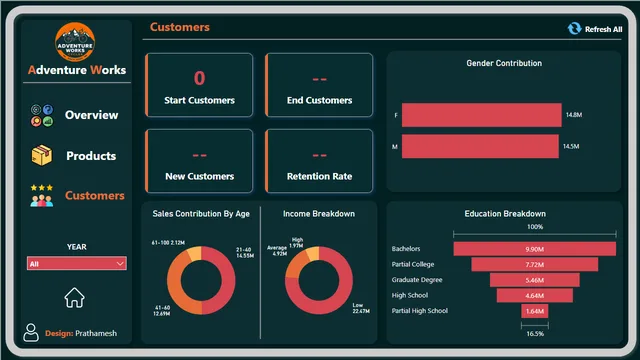This screenshot has width=640, height=360.
Task: Click the Adventure Works title text
Action: [77, 70]
